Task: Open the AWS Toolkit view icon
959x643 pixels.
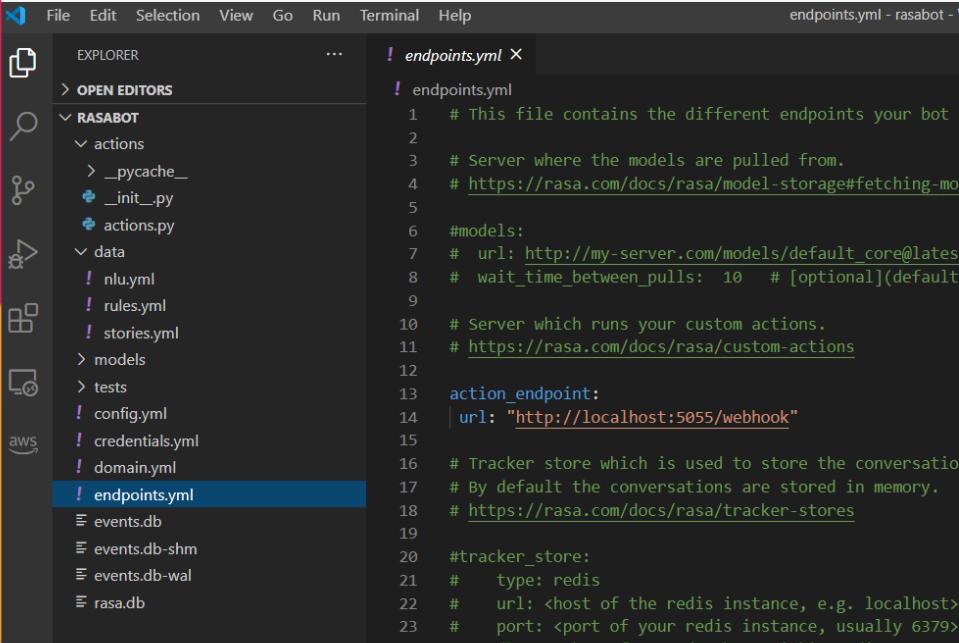Action: 23,443
